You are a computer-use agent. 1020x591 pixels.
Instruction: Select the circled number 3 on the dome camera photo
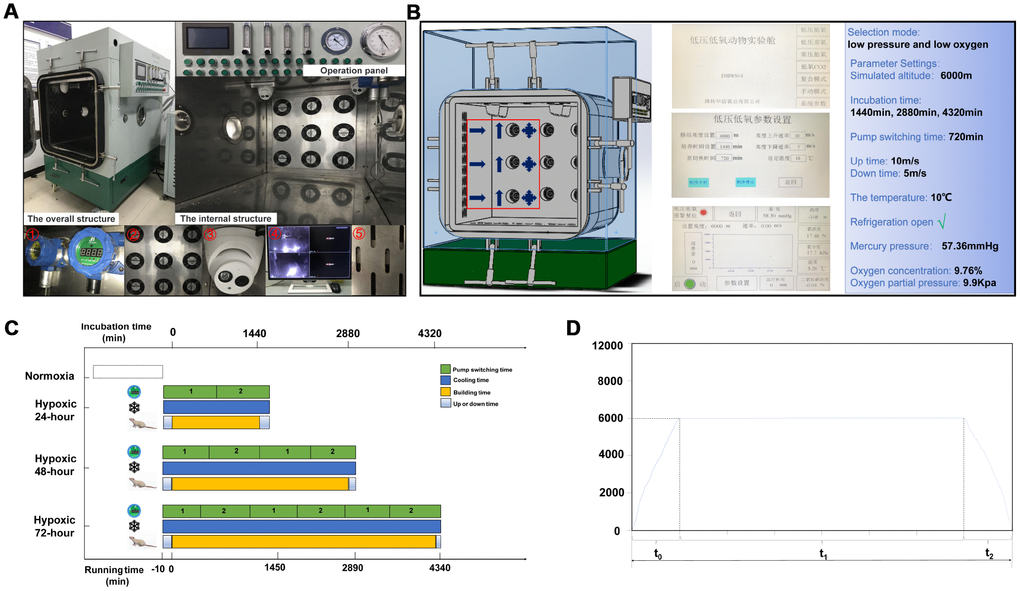(x=211, y=236)
